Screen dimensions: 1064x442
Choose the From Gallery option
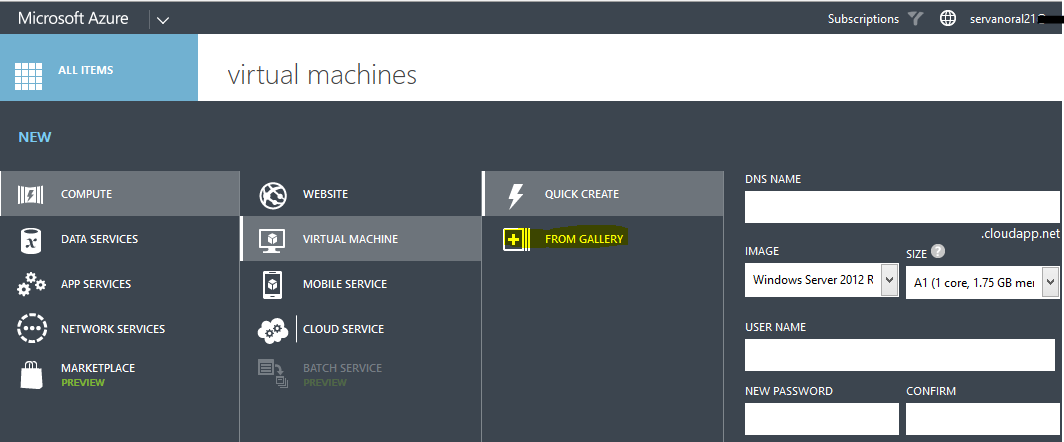[x=583, y=239]
